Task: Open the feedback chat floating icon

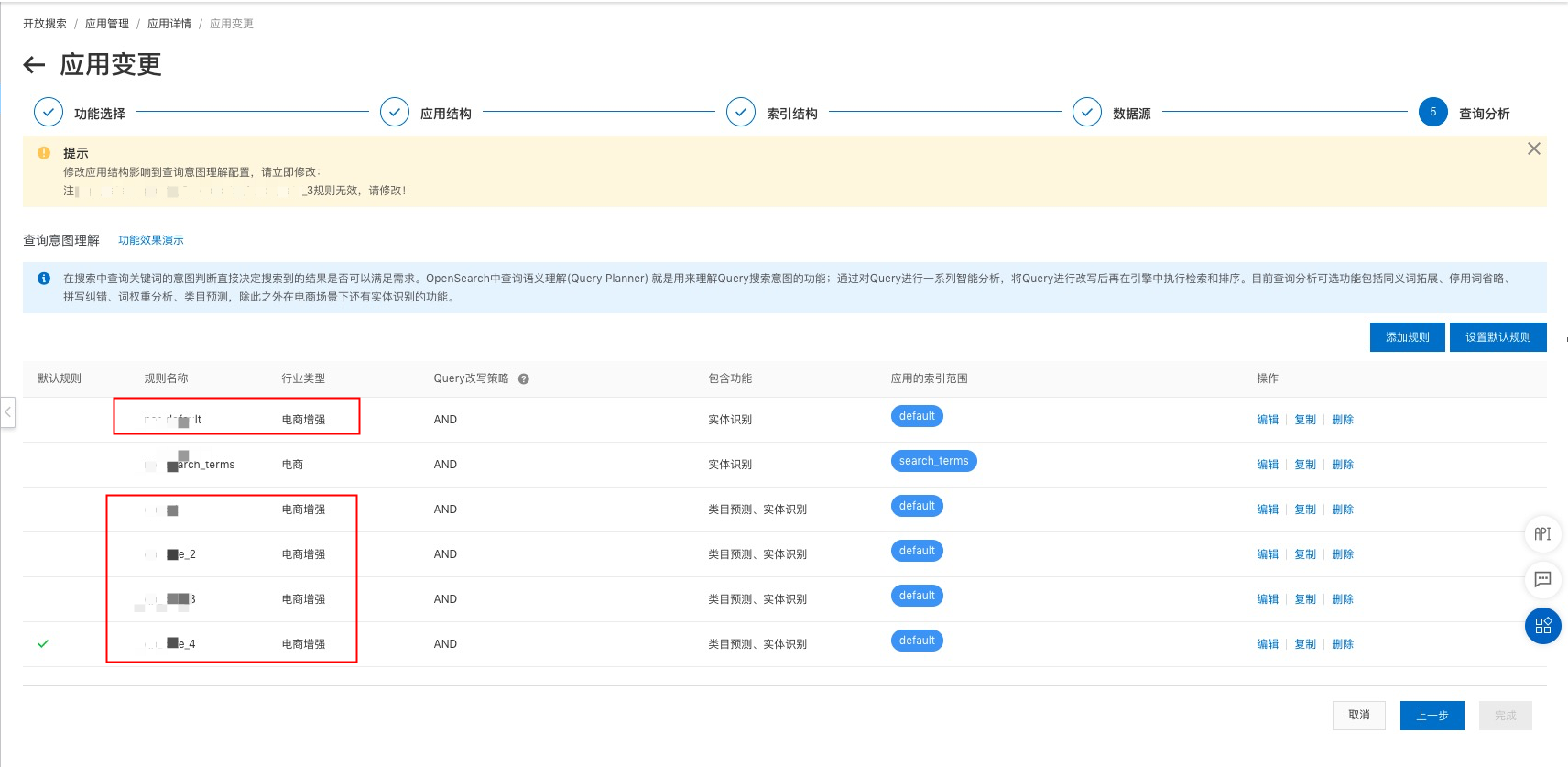Action: pyautogui.click(x=1543, y=579)
